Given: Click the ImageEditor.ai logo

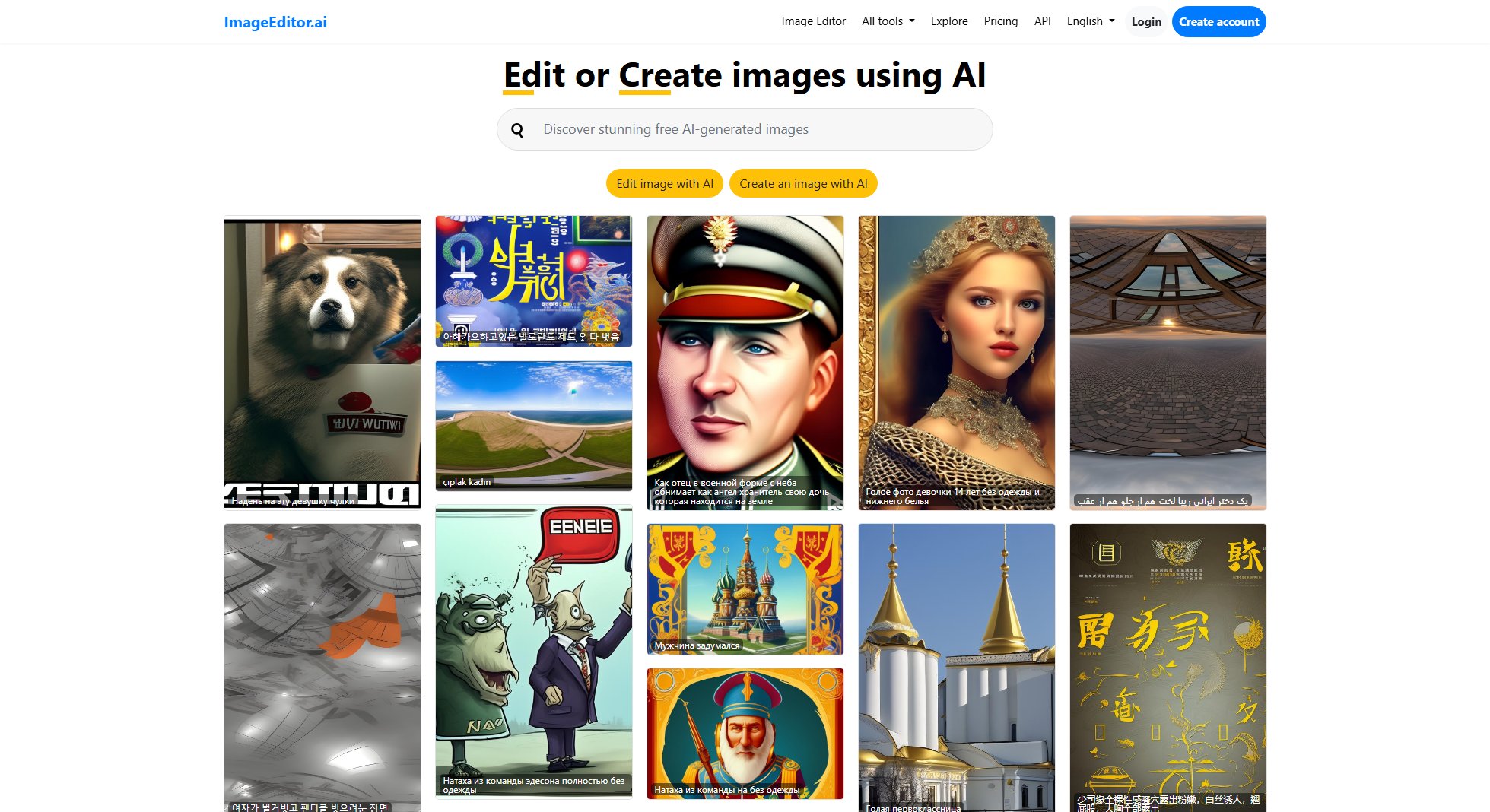Looking at the screenshot, I should click(275, 21).
